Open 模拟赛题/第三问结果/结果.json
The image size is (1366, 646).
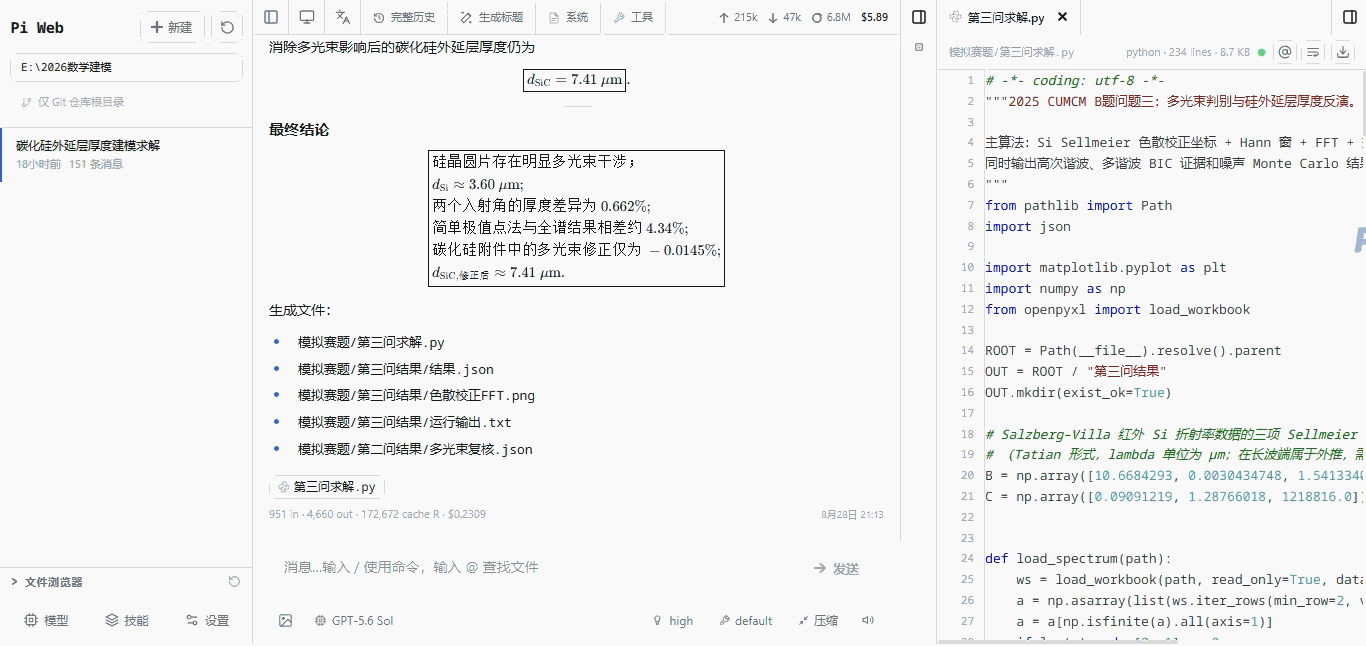[396, 369]
